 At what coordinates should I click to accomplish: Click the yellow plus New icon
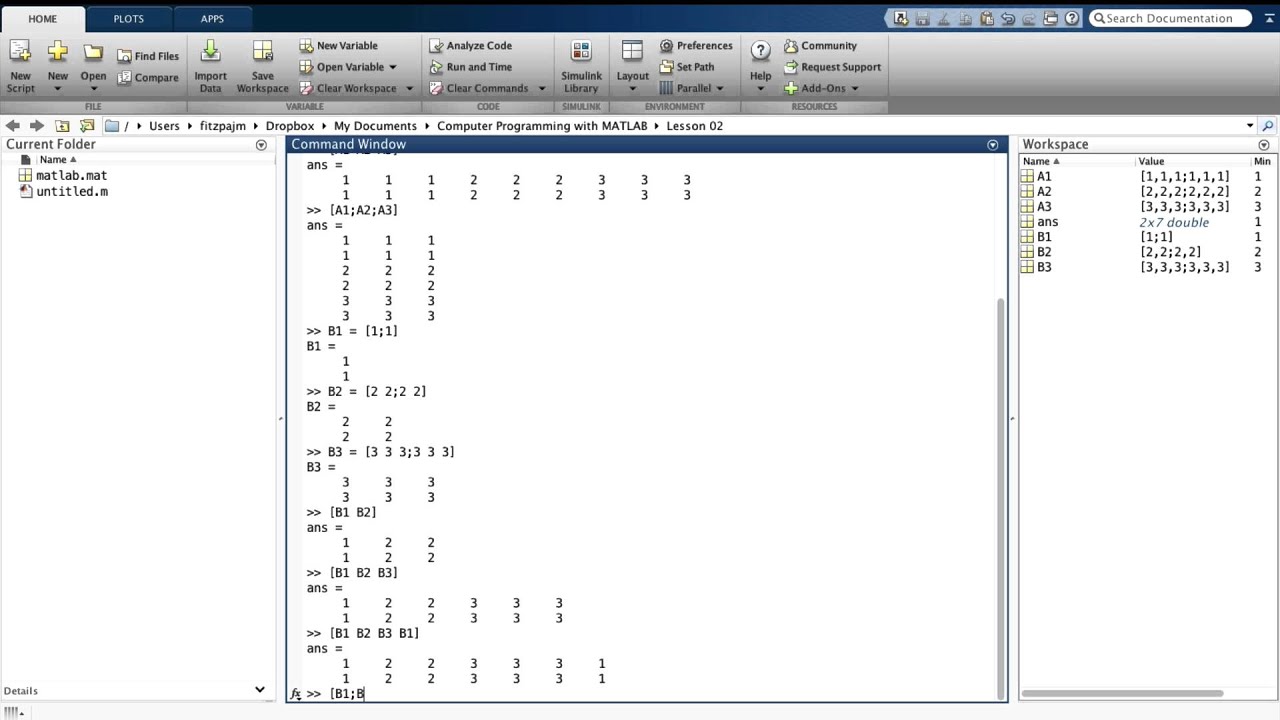tap(58, 52)
